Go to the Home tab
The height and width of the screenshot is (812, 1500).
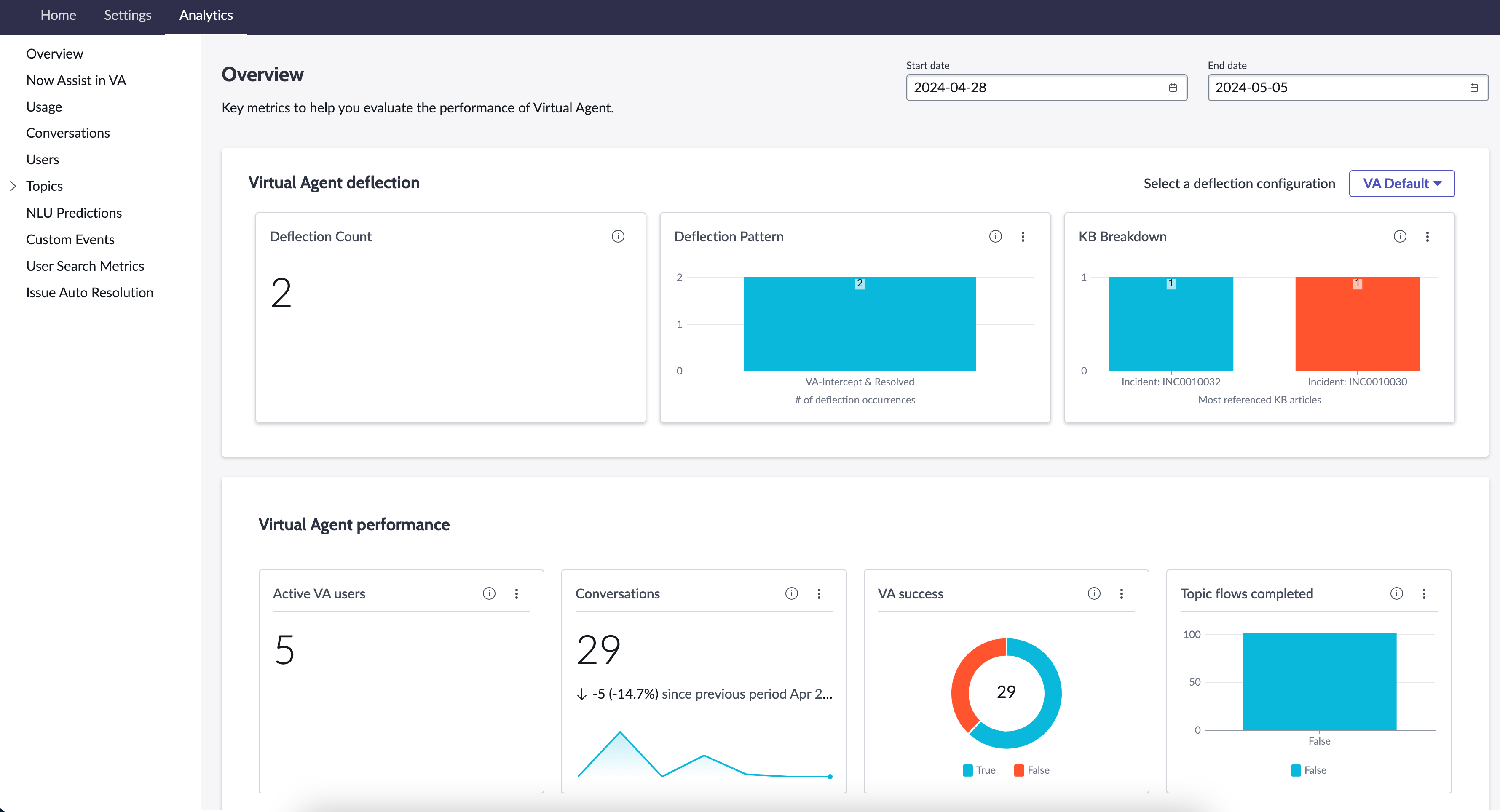click(x=58, y=16)
